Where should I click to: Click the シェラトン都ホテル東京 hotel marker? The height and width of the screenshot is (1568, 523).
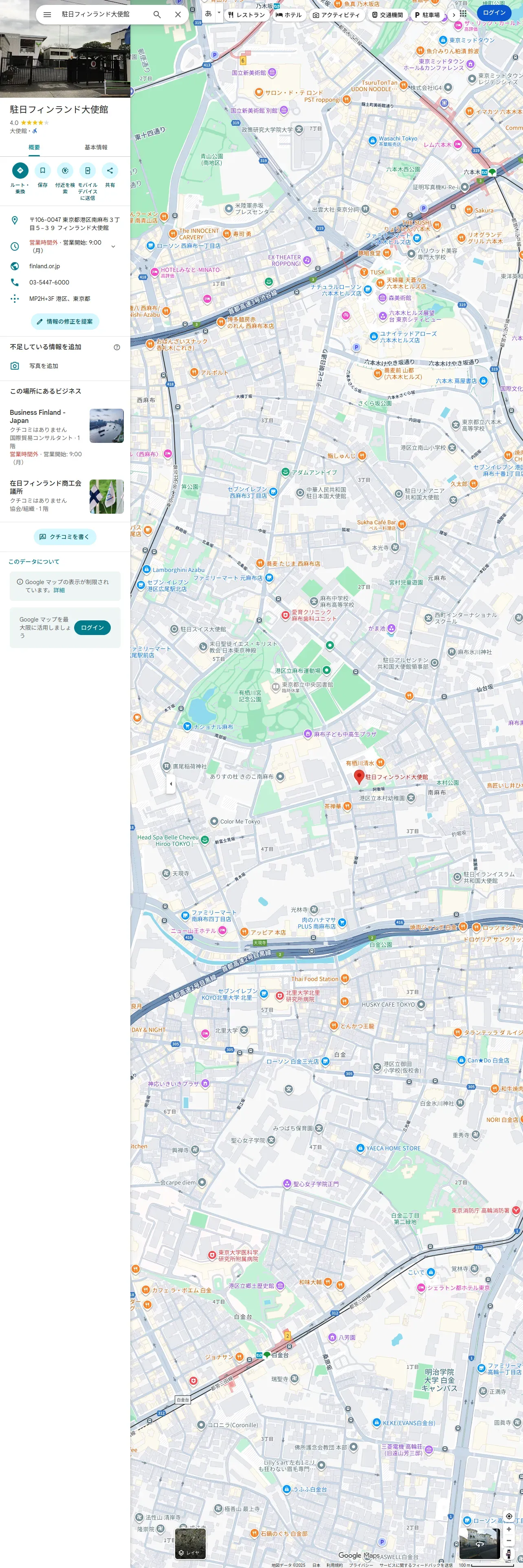[421, 1288]
